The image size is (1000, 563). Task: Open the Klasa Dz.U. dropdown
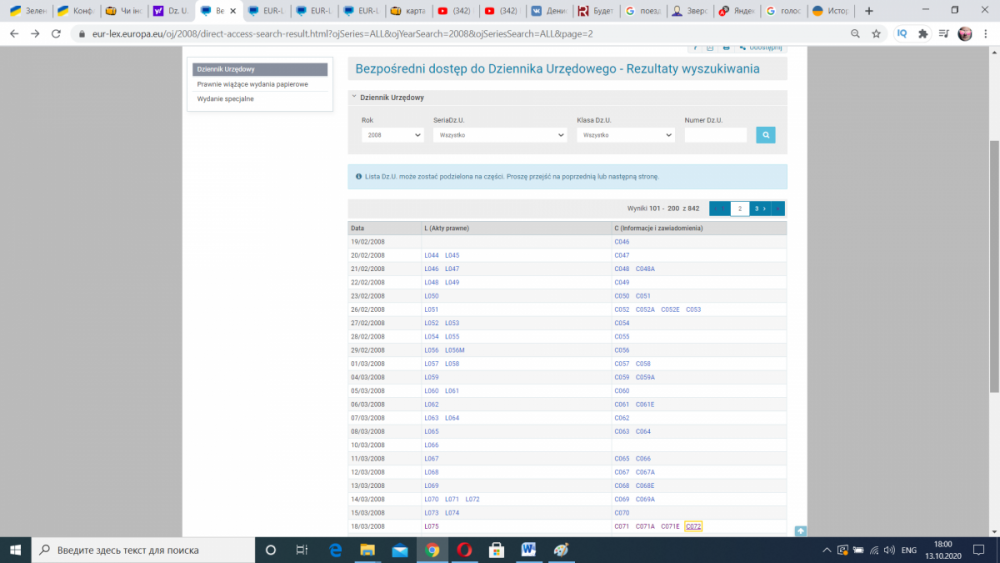coord(625,135)
